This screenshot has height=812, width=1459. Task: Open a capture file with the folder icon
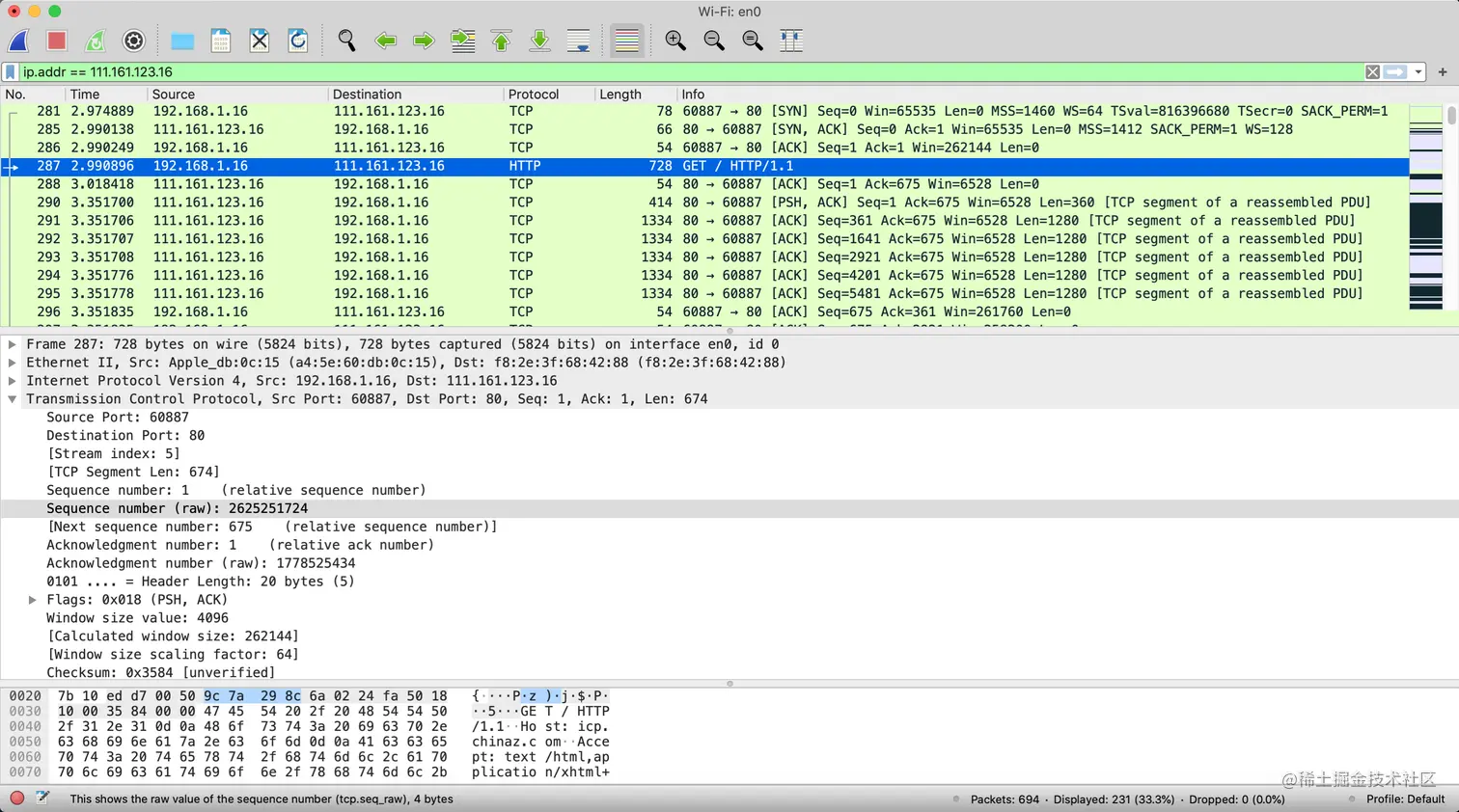point(182,41)
